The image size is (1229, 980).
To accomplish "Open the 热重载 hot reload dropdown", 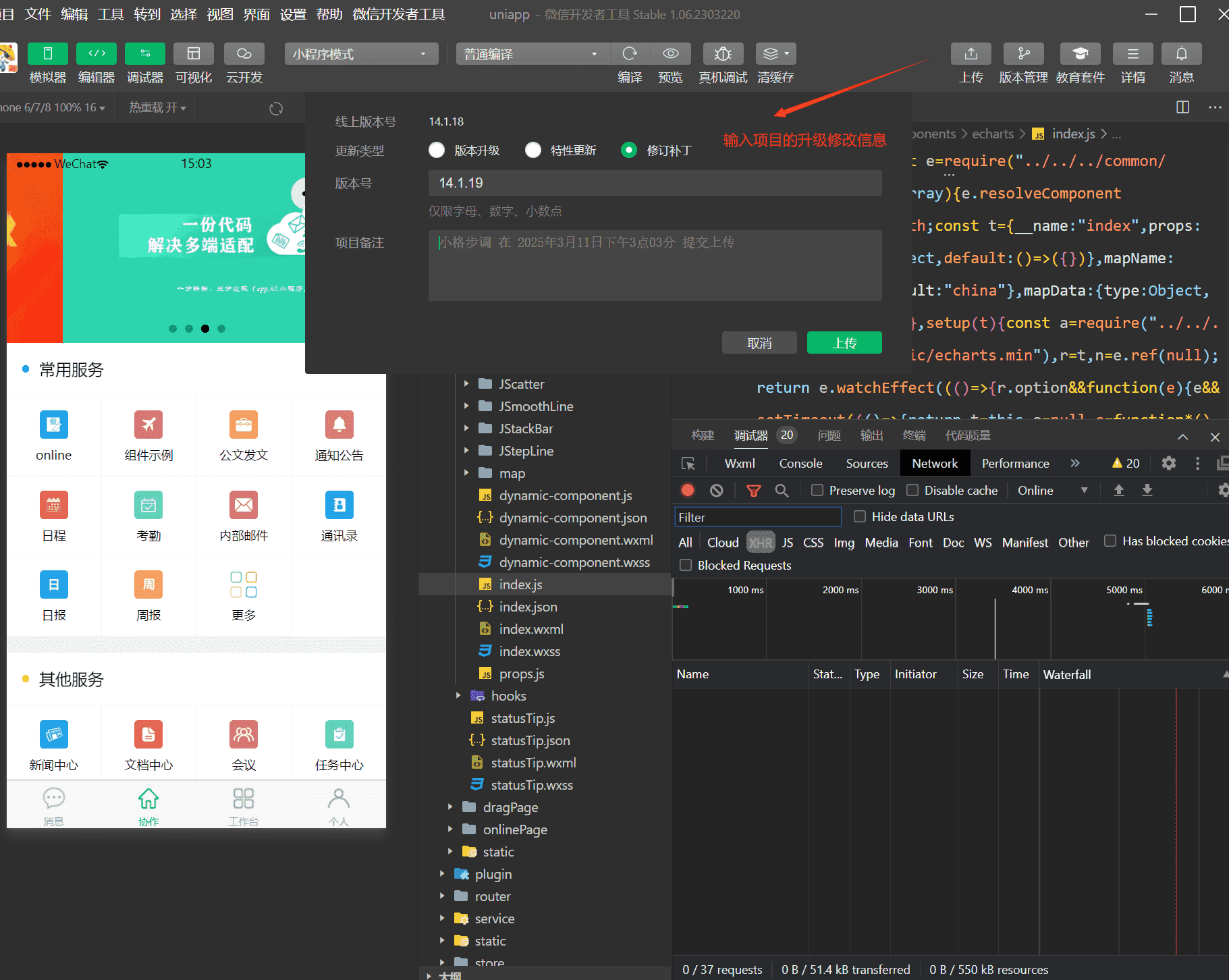I will (157, 107).
